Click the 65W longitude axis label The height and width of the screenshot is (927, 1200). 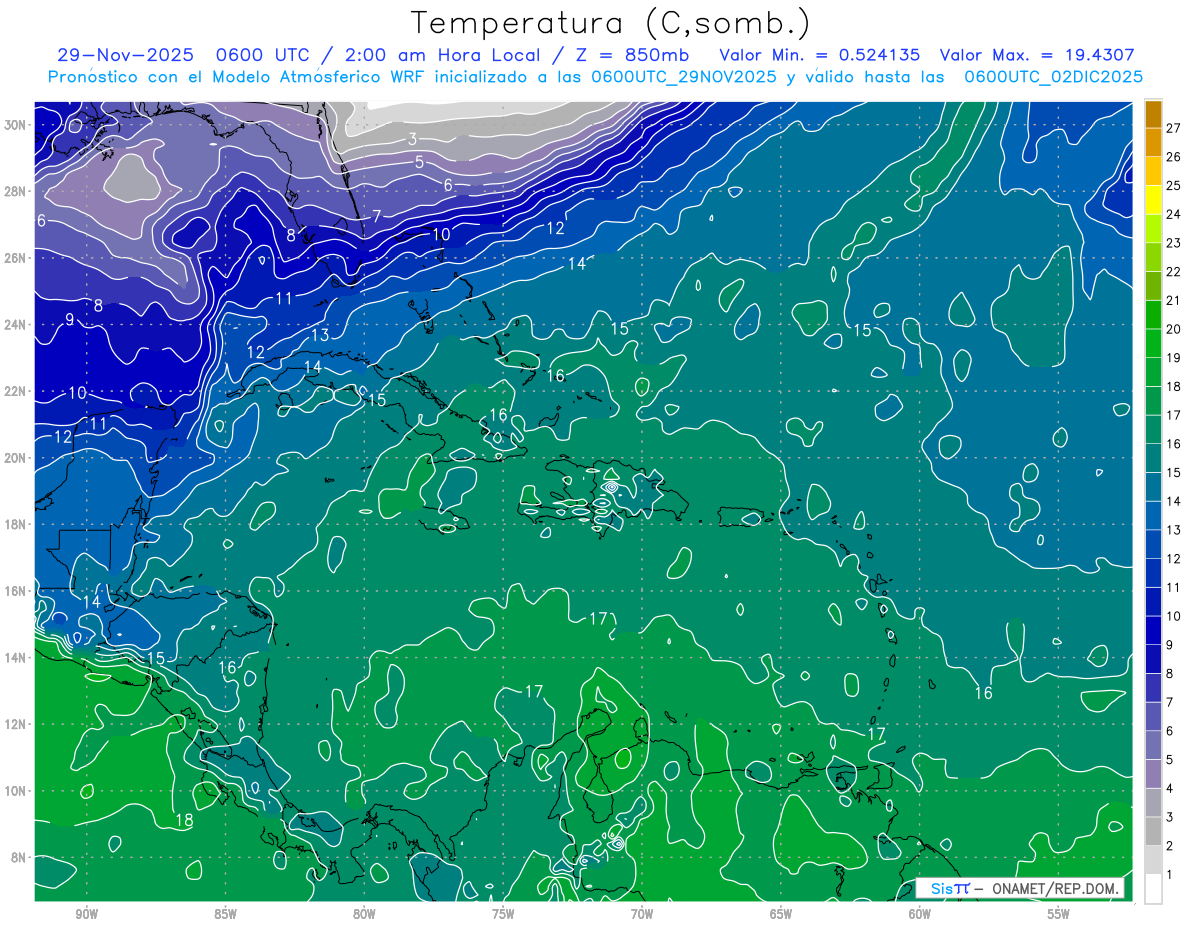coord(781,914)
